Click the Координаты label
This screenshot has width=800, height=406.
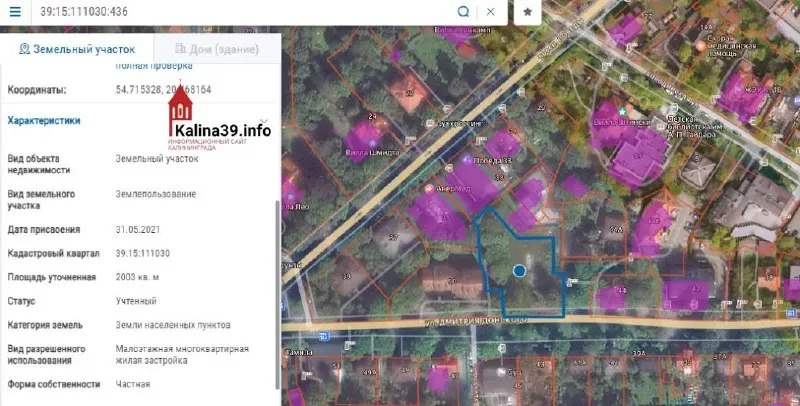(x=37, y=90)
